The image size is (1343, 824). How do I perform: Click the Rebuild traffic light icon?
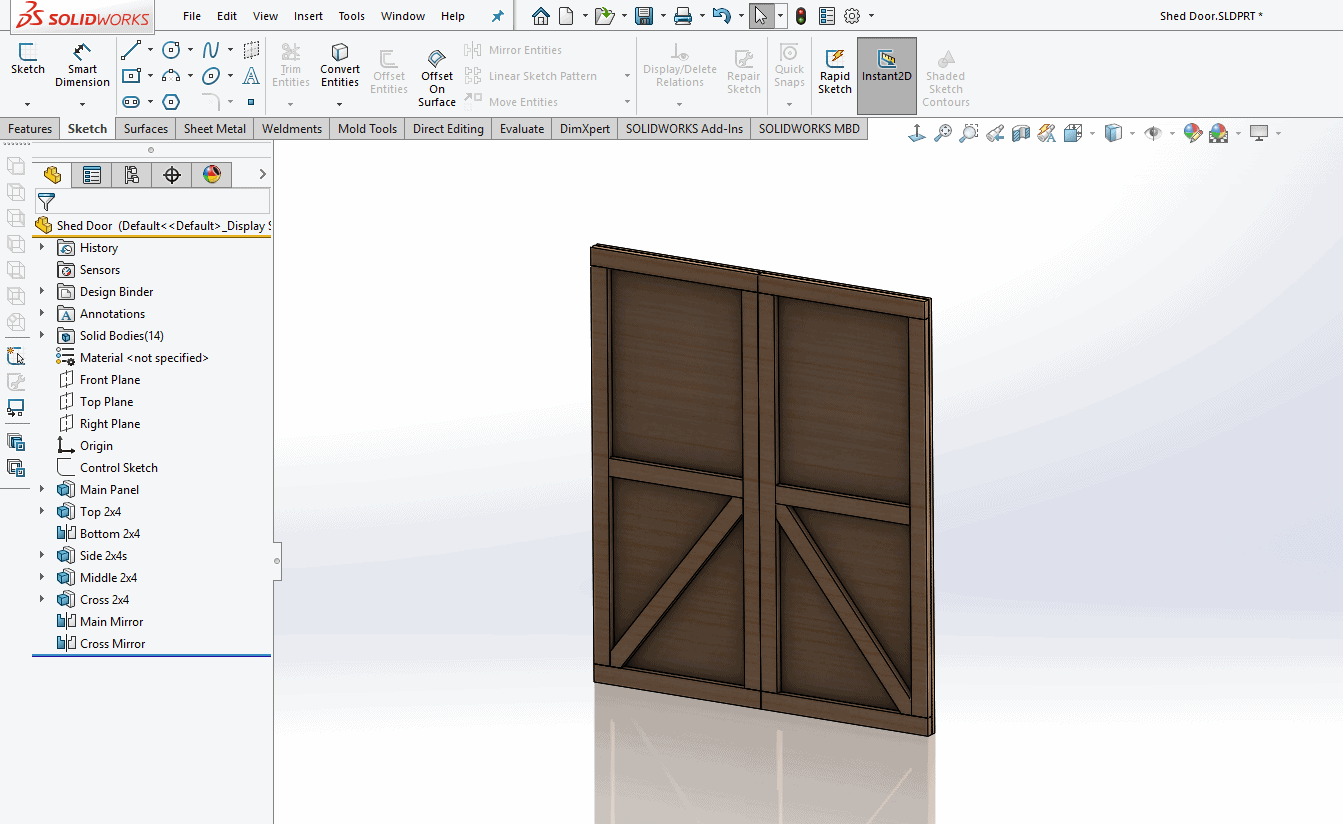coord(801,16)
